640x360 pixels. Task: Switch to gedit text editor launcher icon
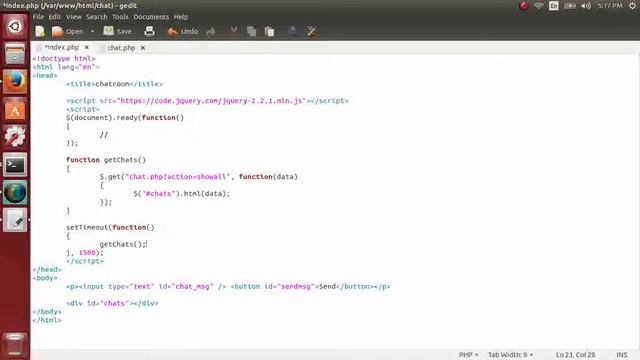point(15,220)
